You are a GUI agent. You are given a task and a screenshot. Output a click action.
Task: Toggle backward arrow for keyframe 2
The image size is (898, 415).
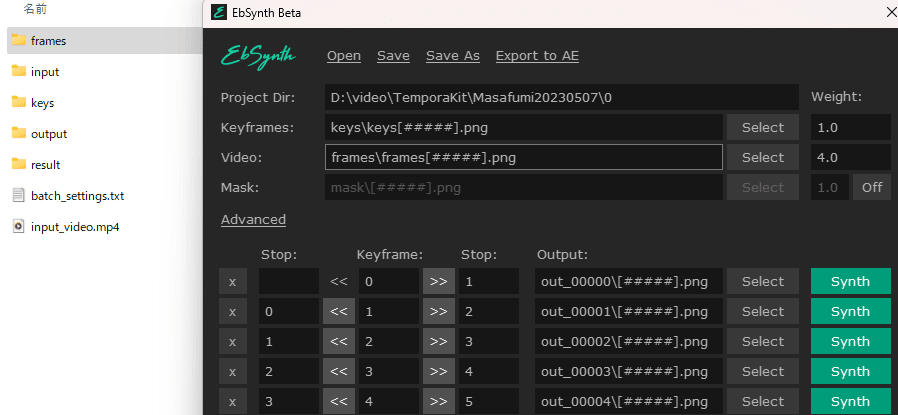339,341
